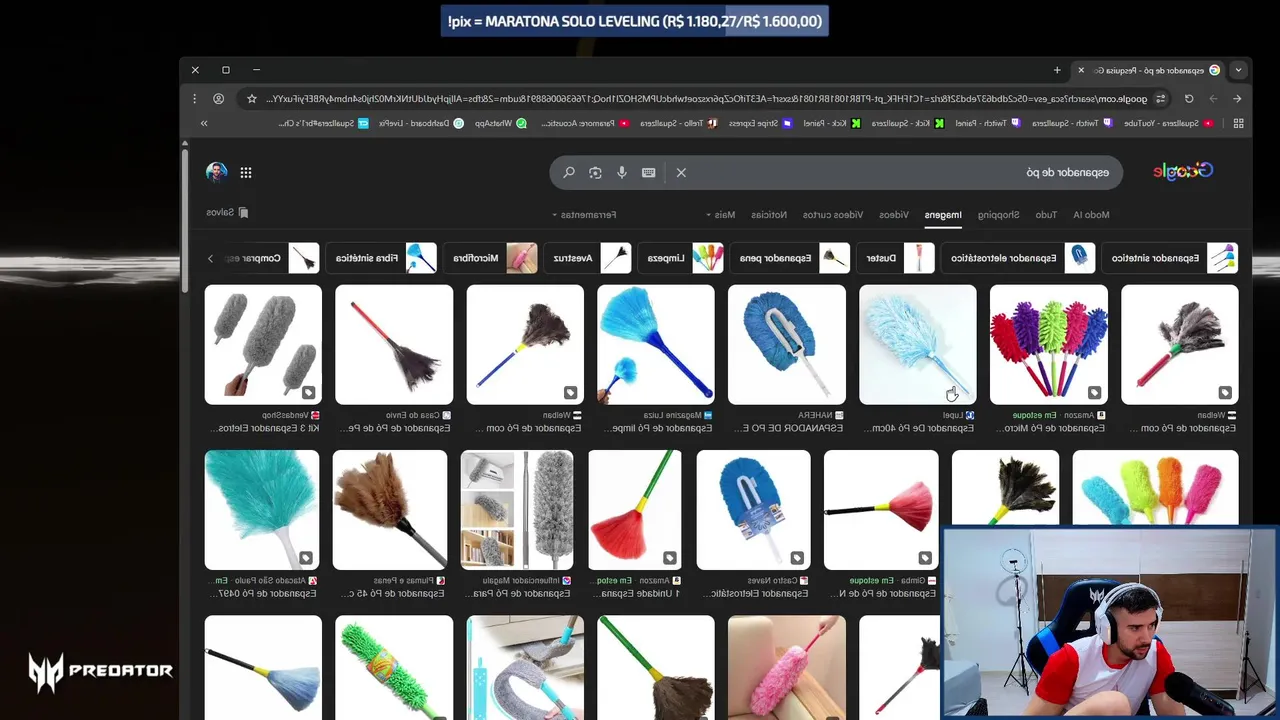Open the Plumas e Penas feather duster thumbnail
Viewport: 1280px width, 720px height.
tap(390, 509)
